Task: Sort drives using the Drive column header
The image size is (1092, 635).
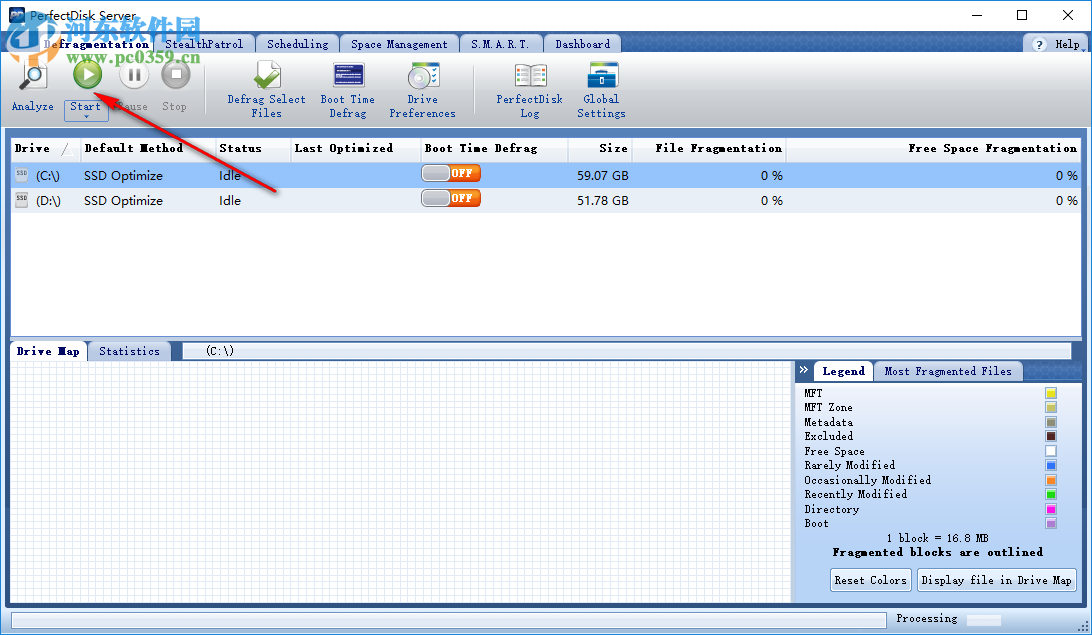Action: tap(31, 148)
